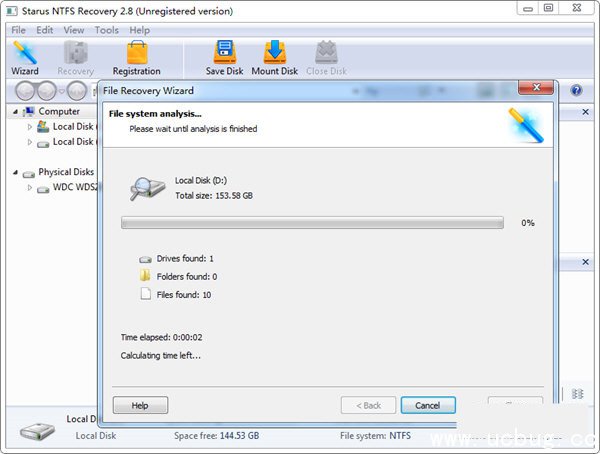600x454 pixels.
Task: Click the magnifier drive icon in wizard
Action: [x=147, y=188]
